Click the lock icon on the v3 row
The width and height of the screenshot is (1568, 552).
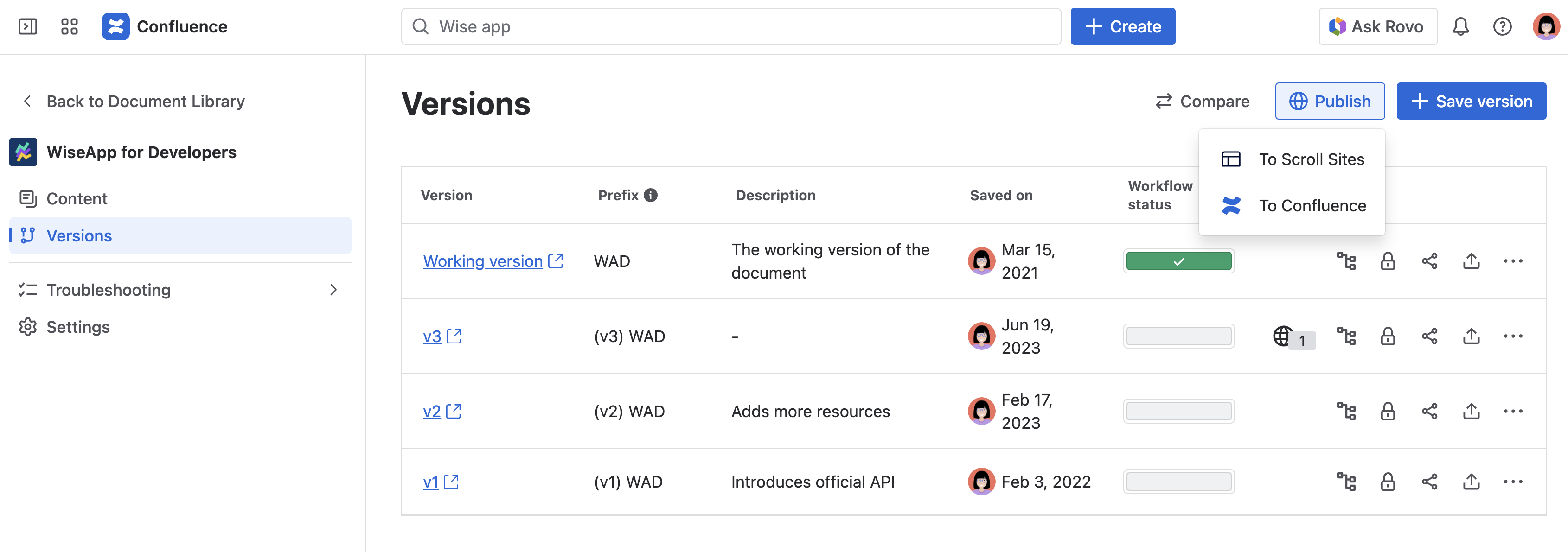1389,336
